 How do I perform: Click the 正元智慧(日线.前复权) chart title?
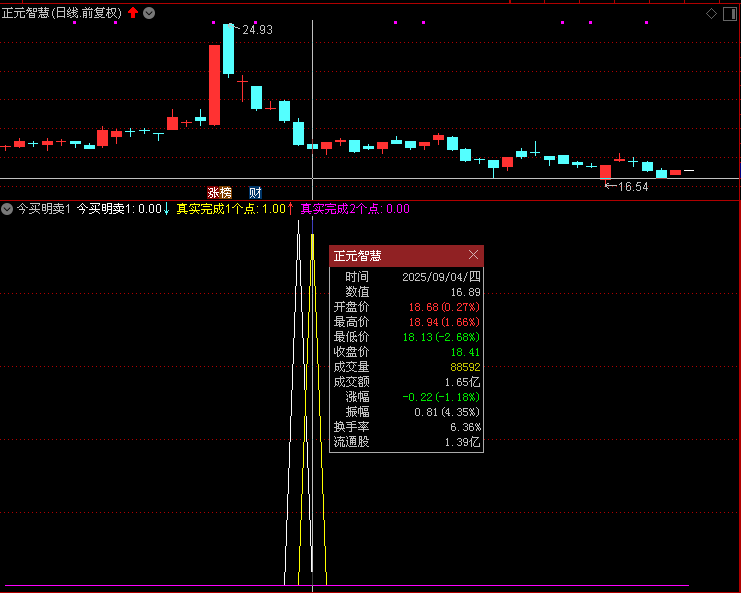point(61,13)
